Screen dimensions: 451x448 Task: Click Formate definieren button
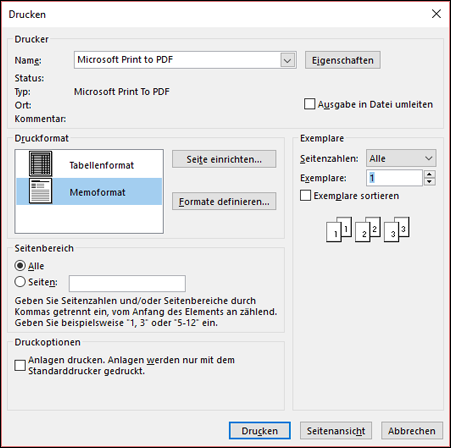pos(224,201)
